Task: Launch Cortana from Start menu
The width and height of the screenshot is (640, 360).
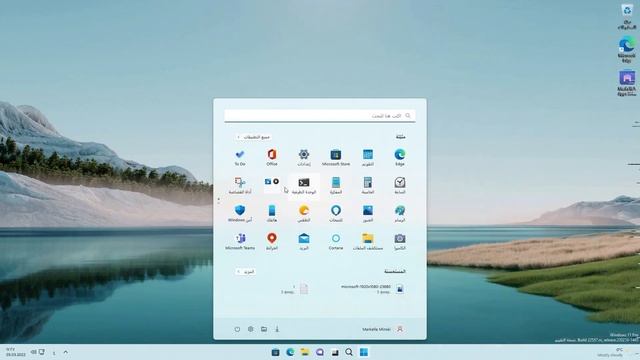Action: click(336, 241)
